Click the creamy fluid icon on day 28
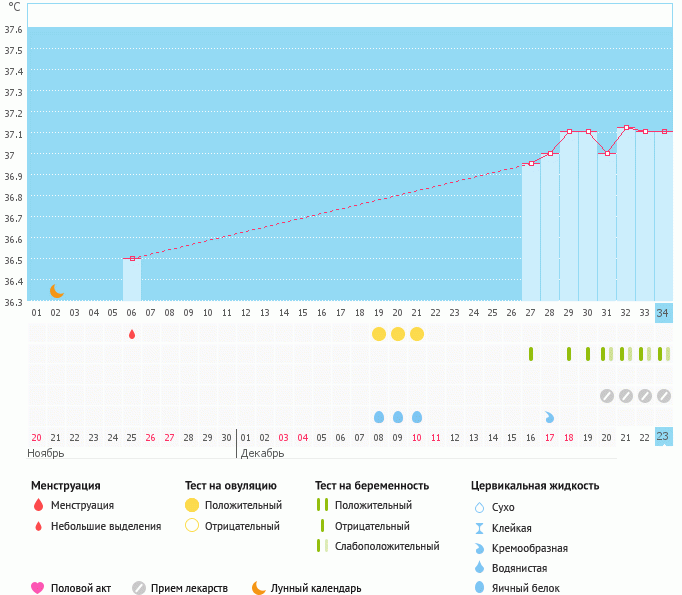 click(x=550, y=417)
